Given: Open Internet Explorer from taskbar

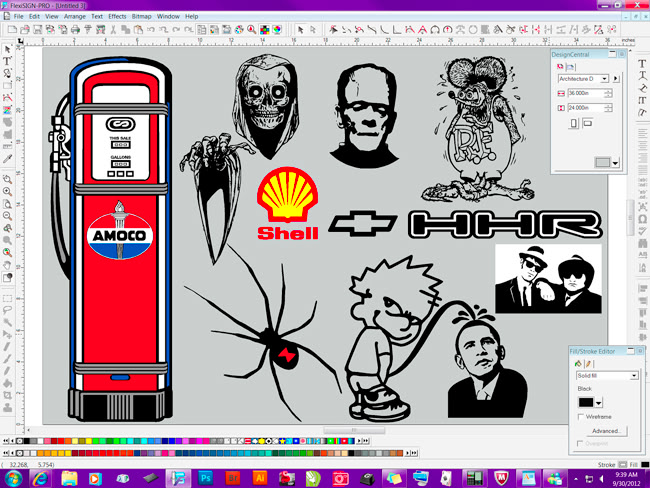Looking at the screenshot, I should (40, 478).
